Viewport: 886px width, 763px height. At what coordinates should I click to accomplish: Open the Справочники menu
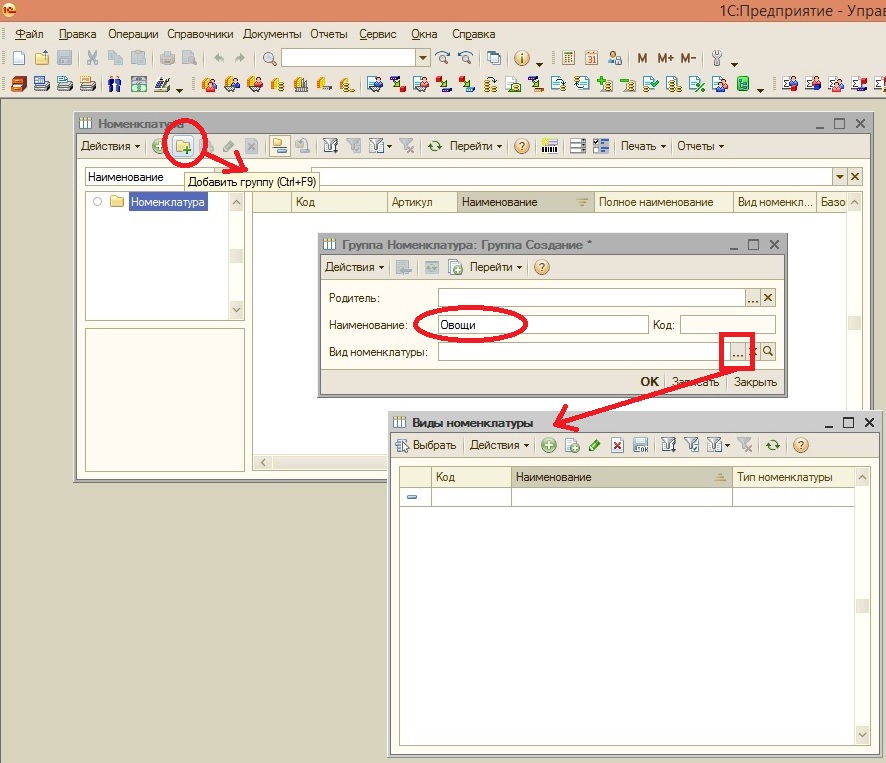tap(200, 34)
